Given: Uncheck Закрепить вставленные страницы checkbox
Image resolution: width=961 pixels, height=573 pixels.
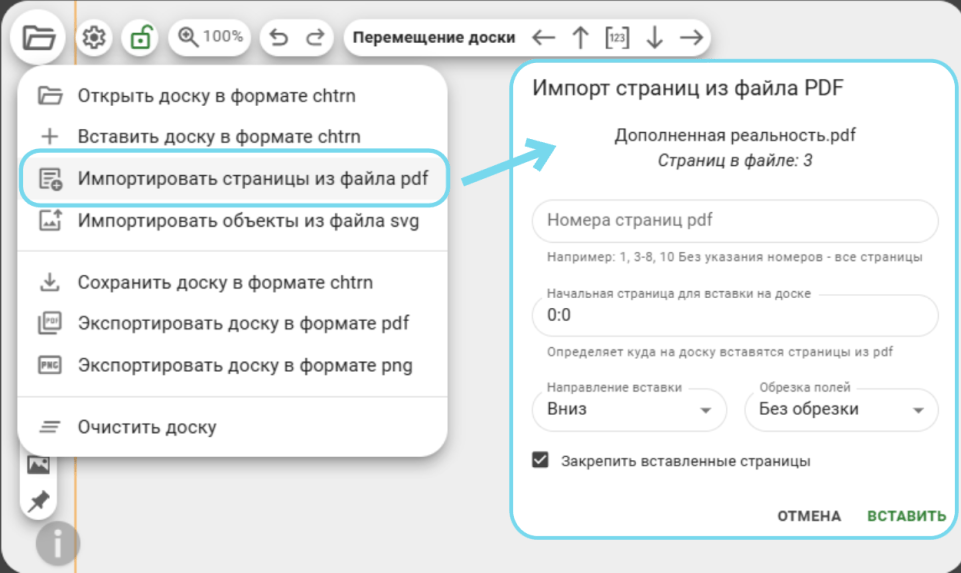Looking at the screenshot, I should click(540, 460).
